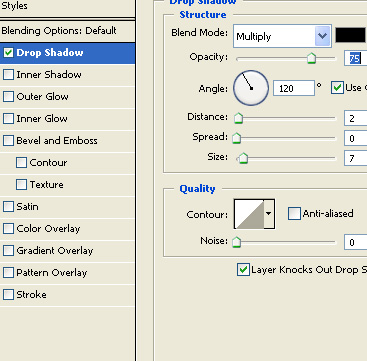Enable the Inner Glow checkbox
Viewport: 367px width, 361px height.
point(8,119)
